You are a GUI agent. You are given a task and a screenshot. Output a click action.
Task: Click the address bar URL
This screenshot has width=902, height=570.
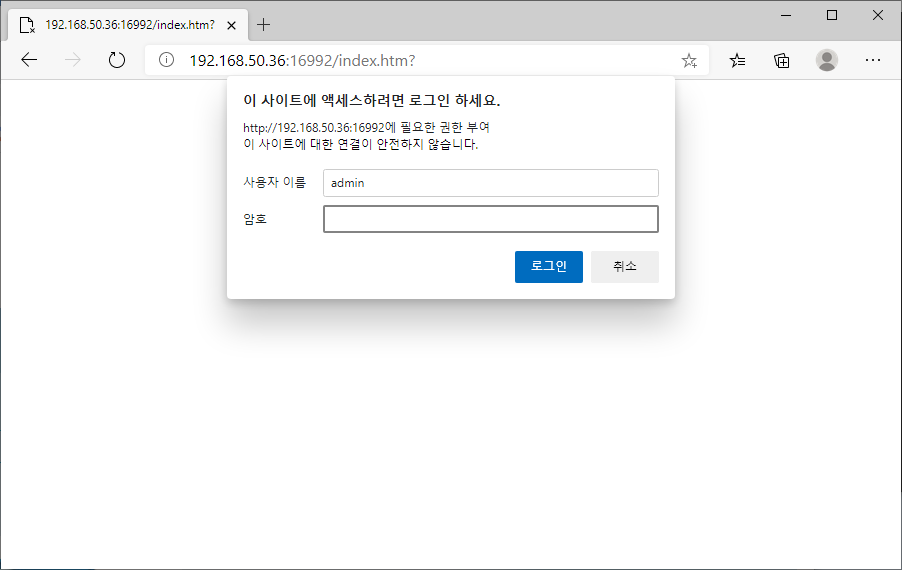click(x=303, y=60)
